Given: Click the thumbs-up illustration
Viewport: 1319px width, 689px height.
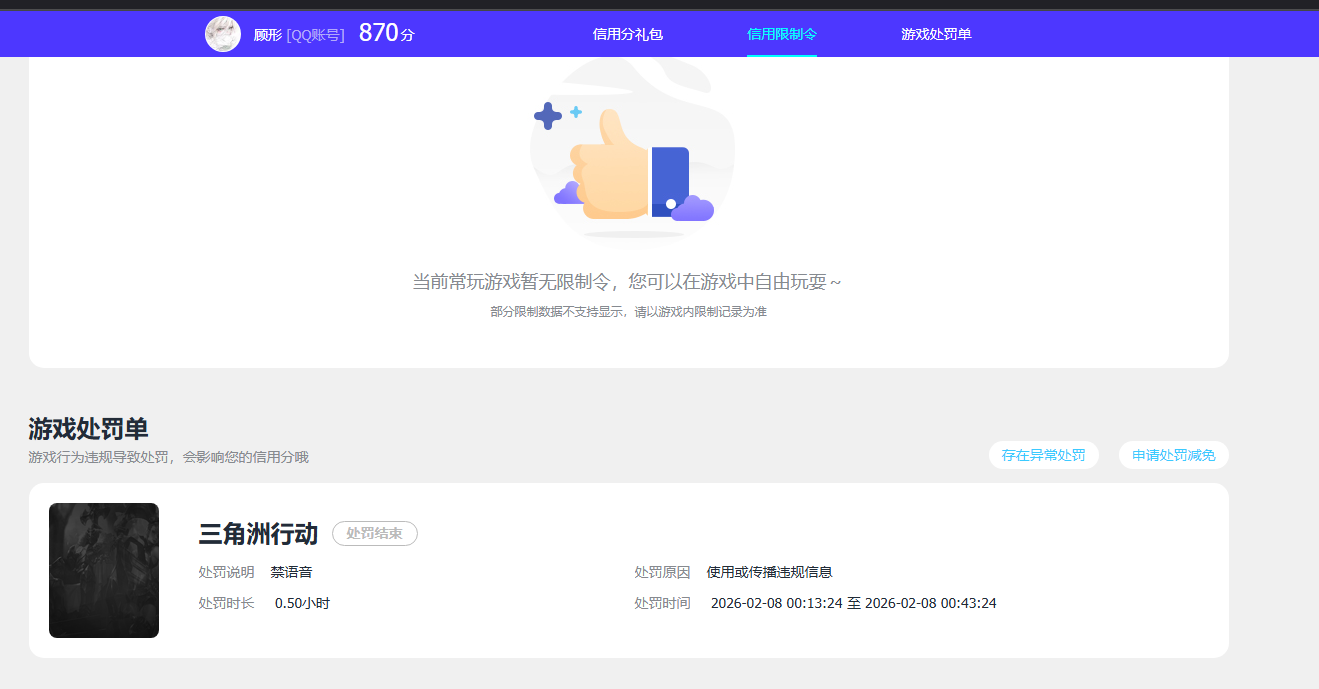Looking at the screenshot, I should pyautogui.click(x=632, y=150).
